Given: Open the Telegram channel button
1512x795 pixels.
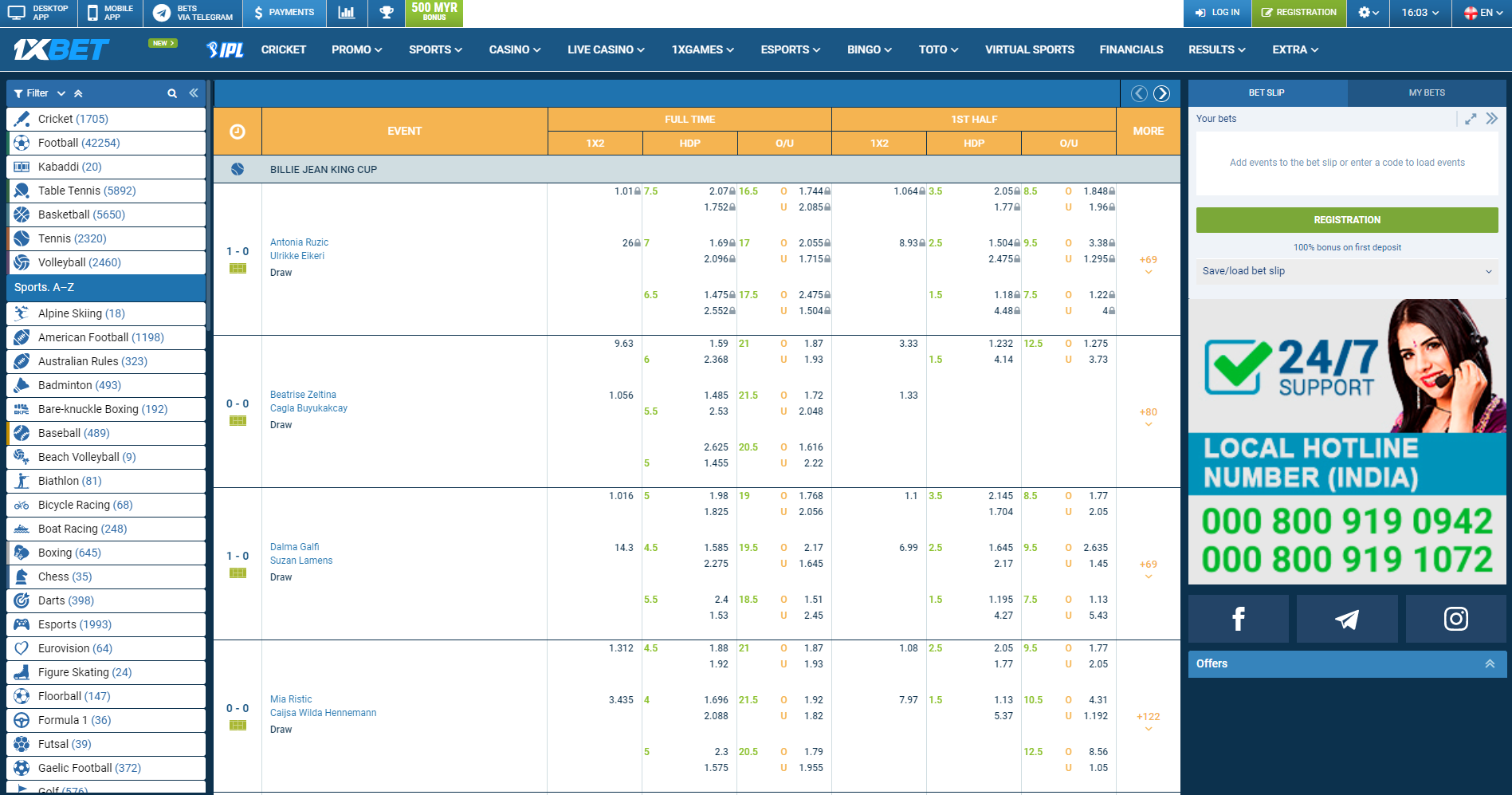Looking at the screenshot, I should (x=1347, y=619).
